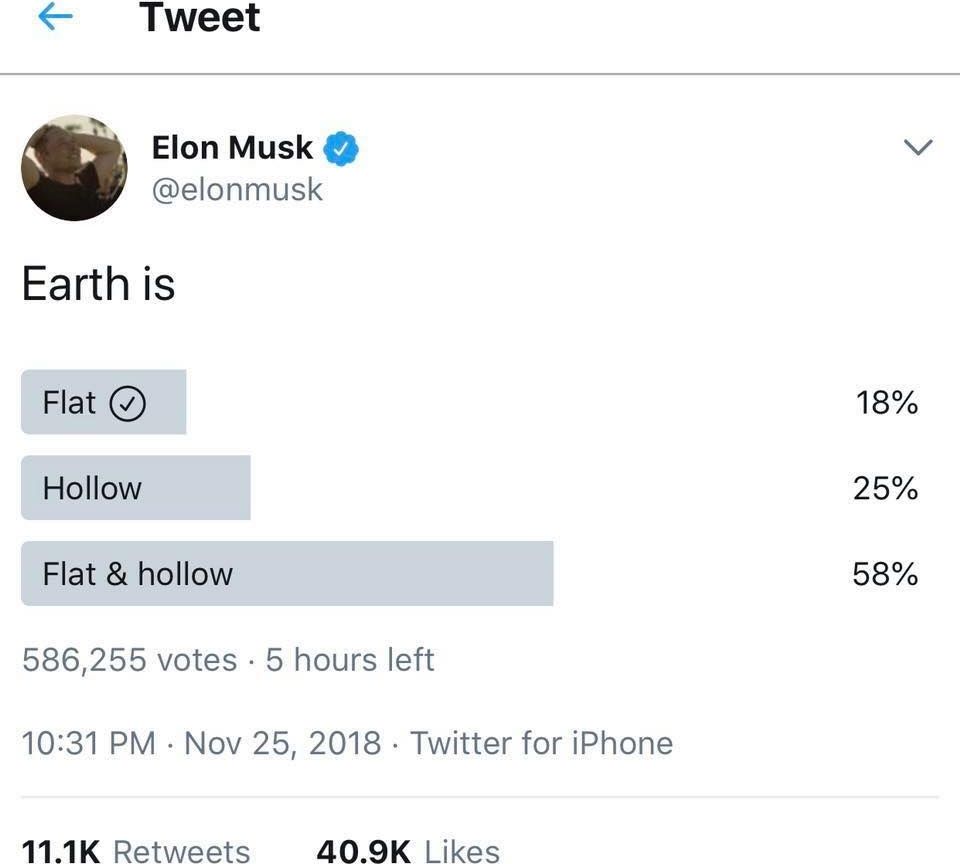Click the blue verified badge

(x=342, y=148)
